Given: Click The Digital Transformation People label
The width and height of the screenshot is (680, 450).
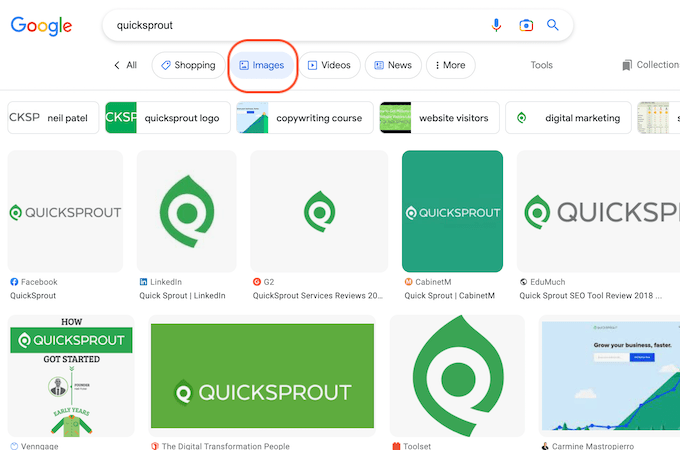Looking at the screenshot, I should (226, 446).
